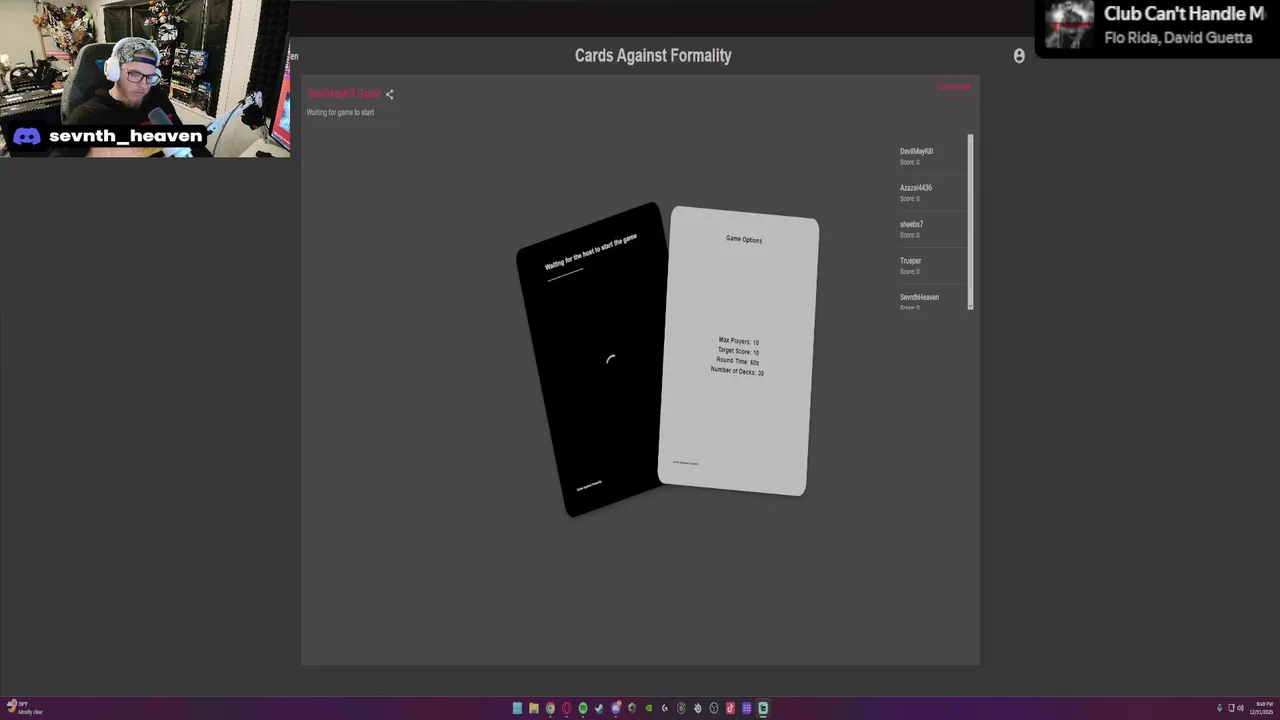Open Spotify from the taskbar

coord(583,708)
